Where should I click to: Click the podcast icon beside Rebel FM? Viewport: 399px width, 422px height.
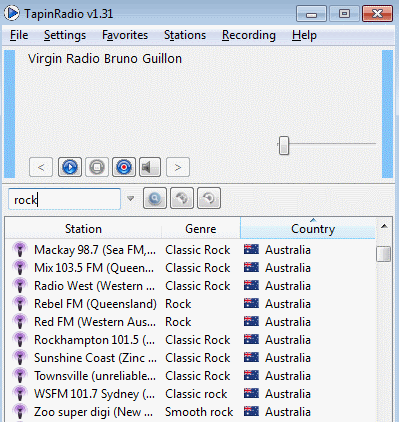tap(20, 303)
